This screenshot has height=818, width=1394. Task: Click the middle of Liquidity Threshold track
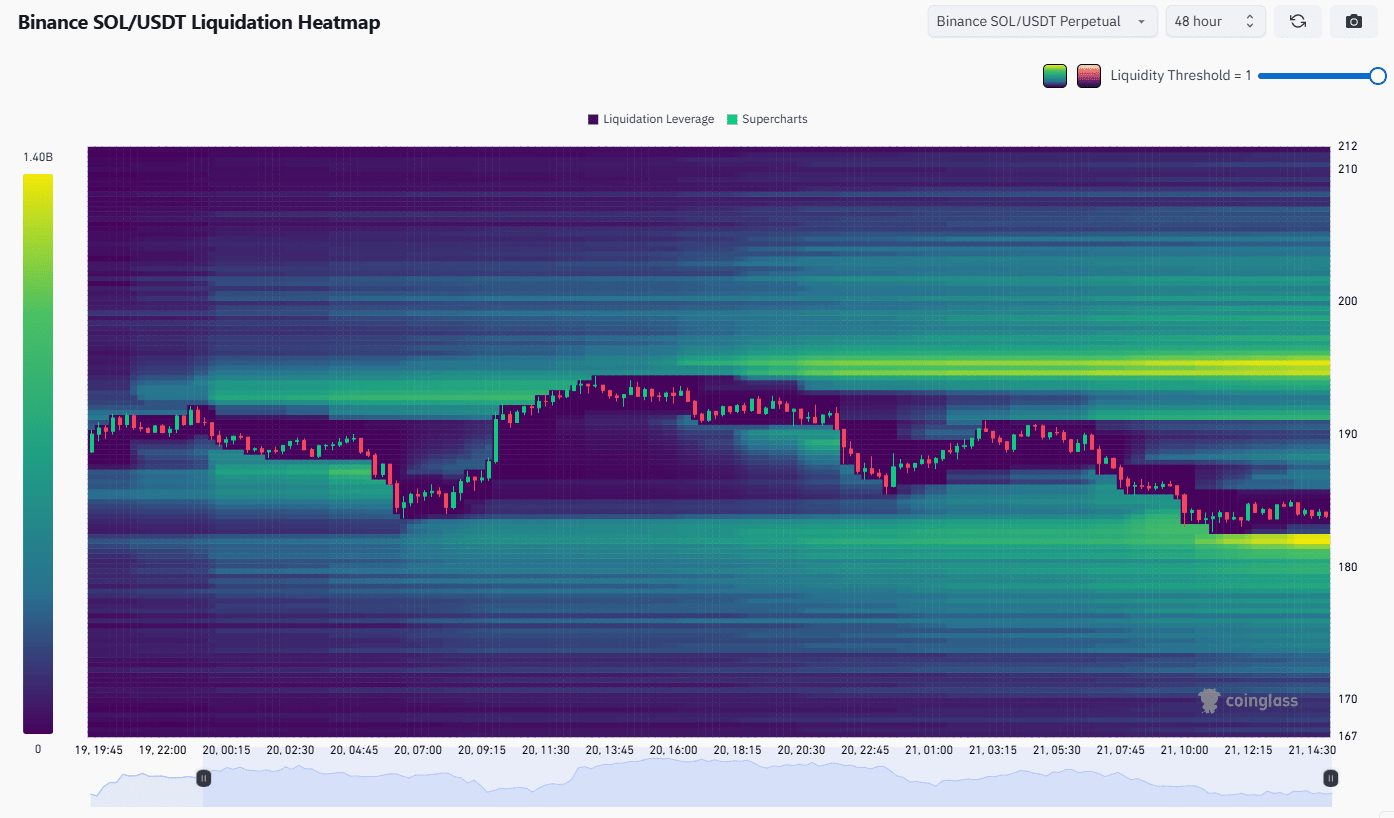(x=1317, y=76)
